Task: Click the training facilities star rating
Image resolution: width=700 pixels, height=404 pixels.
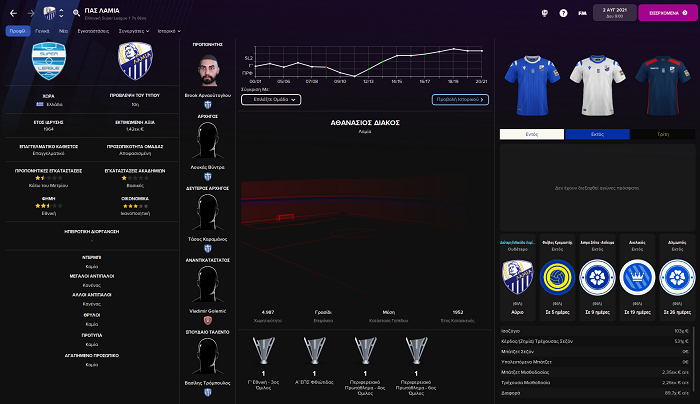Action: click(x=48, y=178)
